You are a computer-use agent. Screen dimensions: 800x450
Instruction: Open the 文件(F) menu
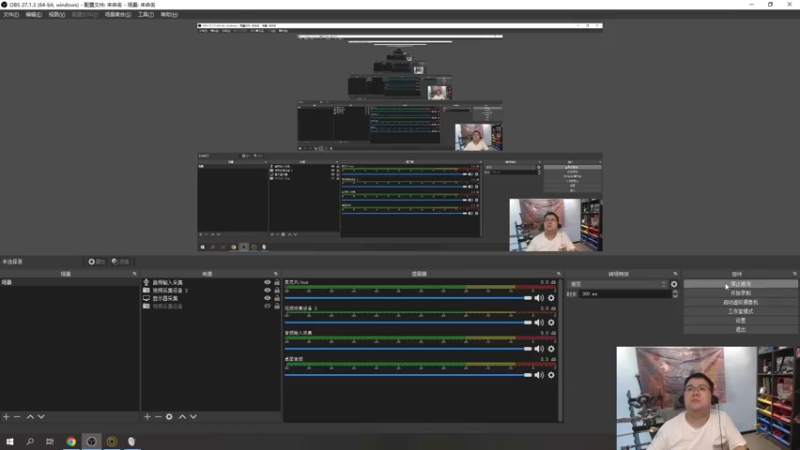point(11,14)
